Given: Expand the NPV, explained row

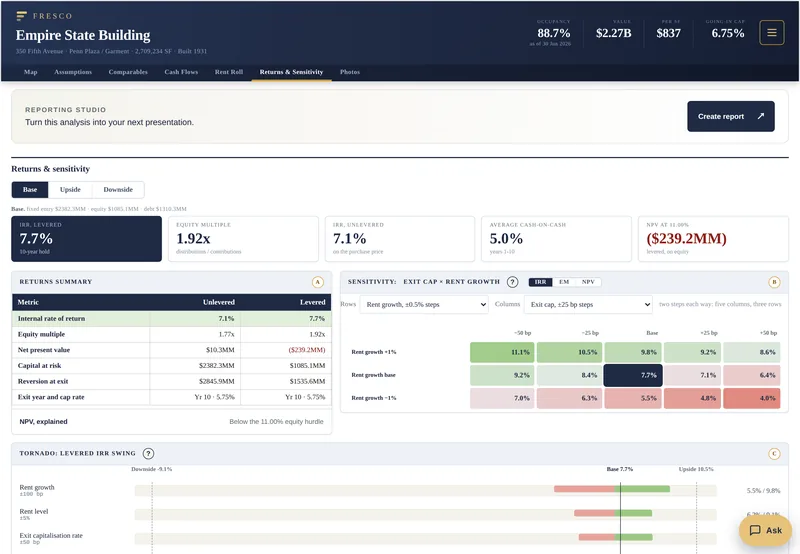Looking at the screenshot, I should tap(171, 421).
